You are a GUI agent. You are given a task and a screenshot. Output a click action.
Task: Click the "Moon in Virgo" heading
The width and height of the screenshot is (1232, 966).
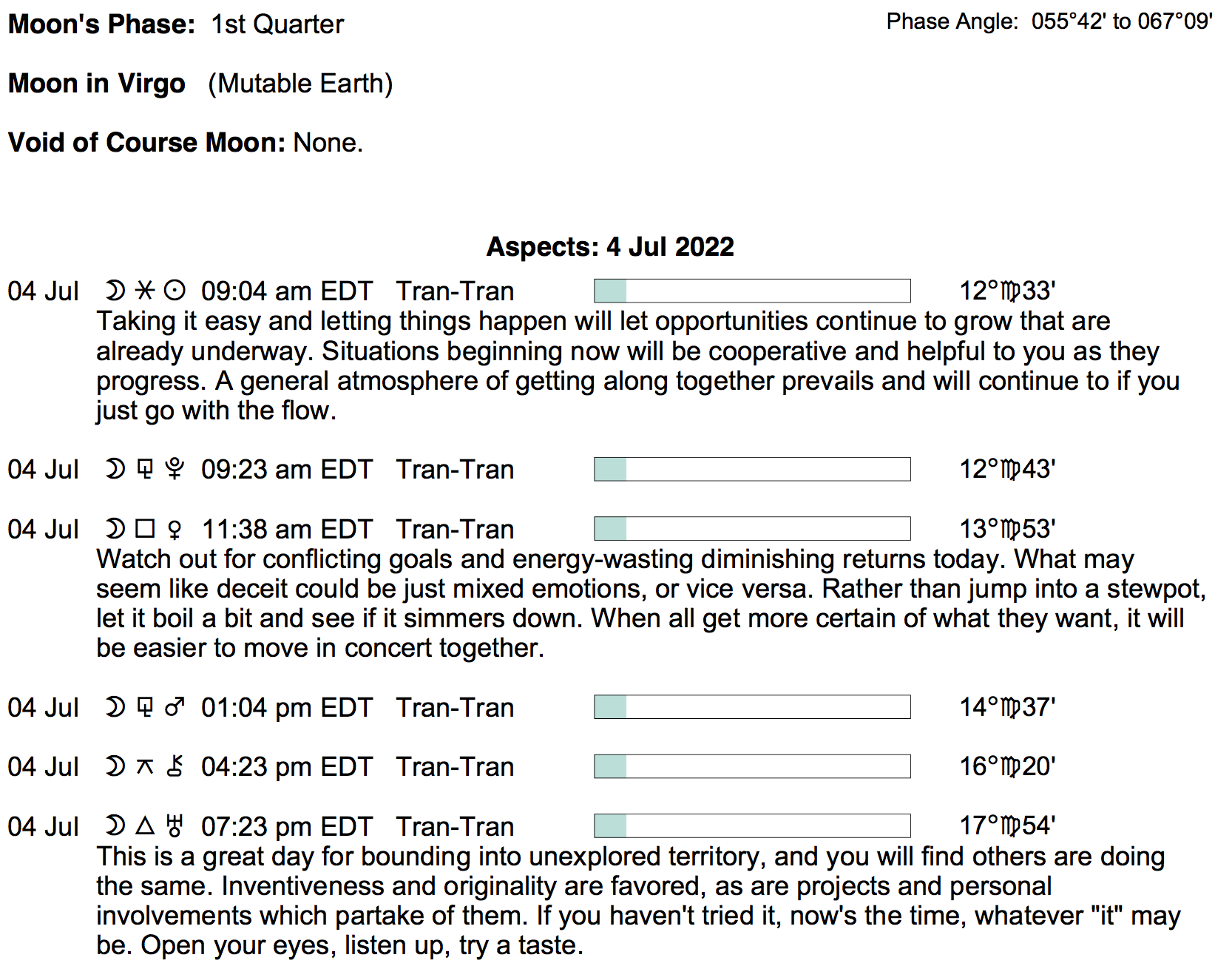point(96,84)
